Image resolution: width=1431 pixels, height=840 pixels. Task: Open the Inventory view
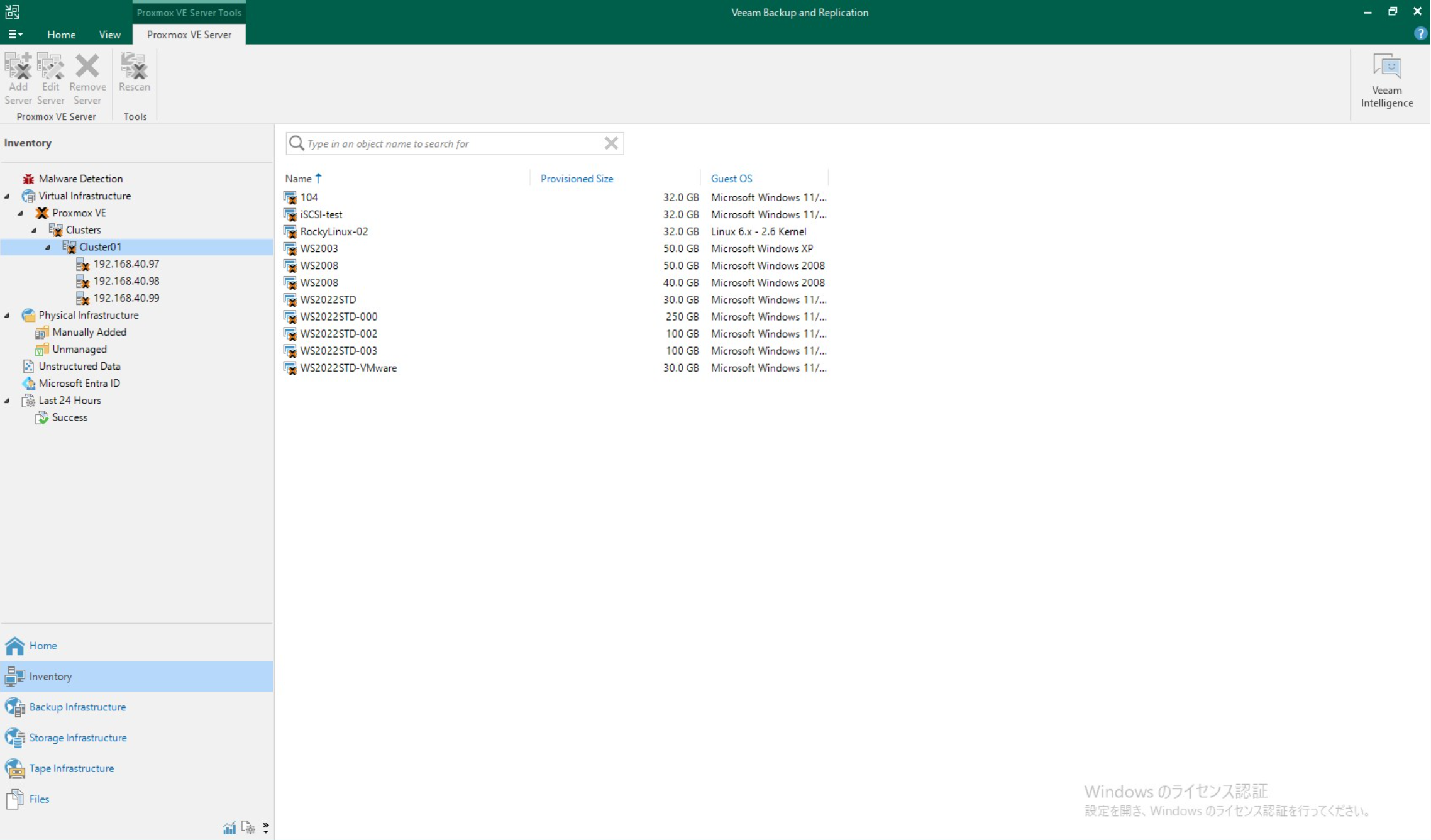tap(136, 677)
